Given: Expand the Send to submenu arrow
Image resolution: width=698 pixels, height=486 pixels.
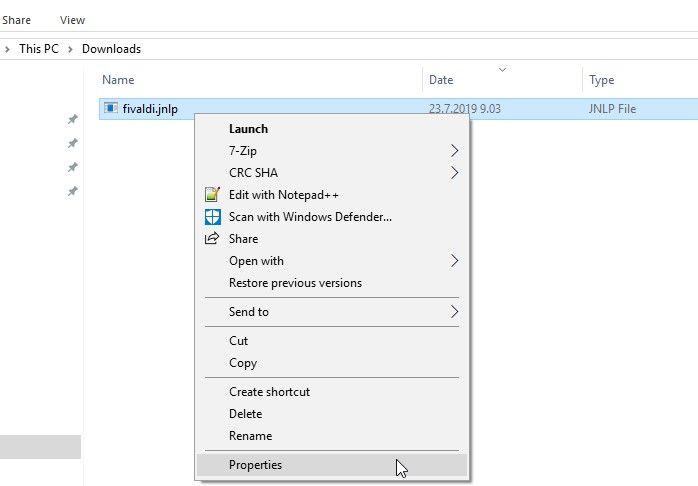Looking at the screenshot, I should (x=454, y=312).
